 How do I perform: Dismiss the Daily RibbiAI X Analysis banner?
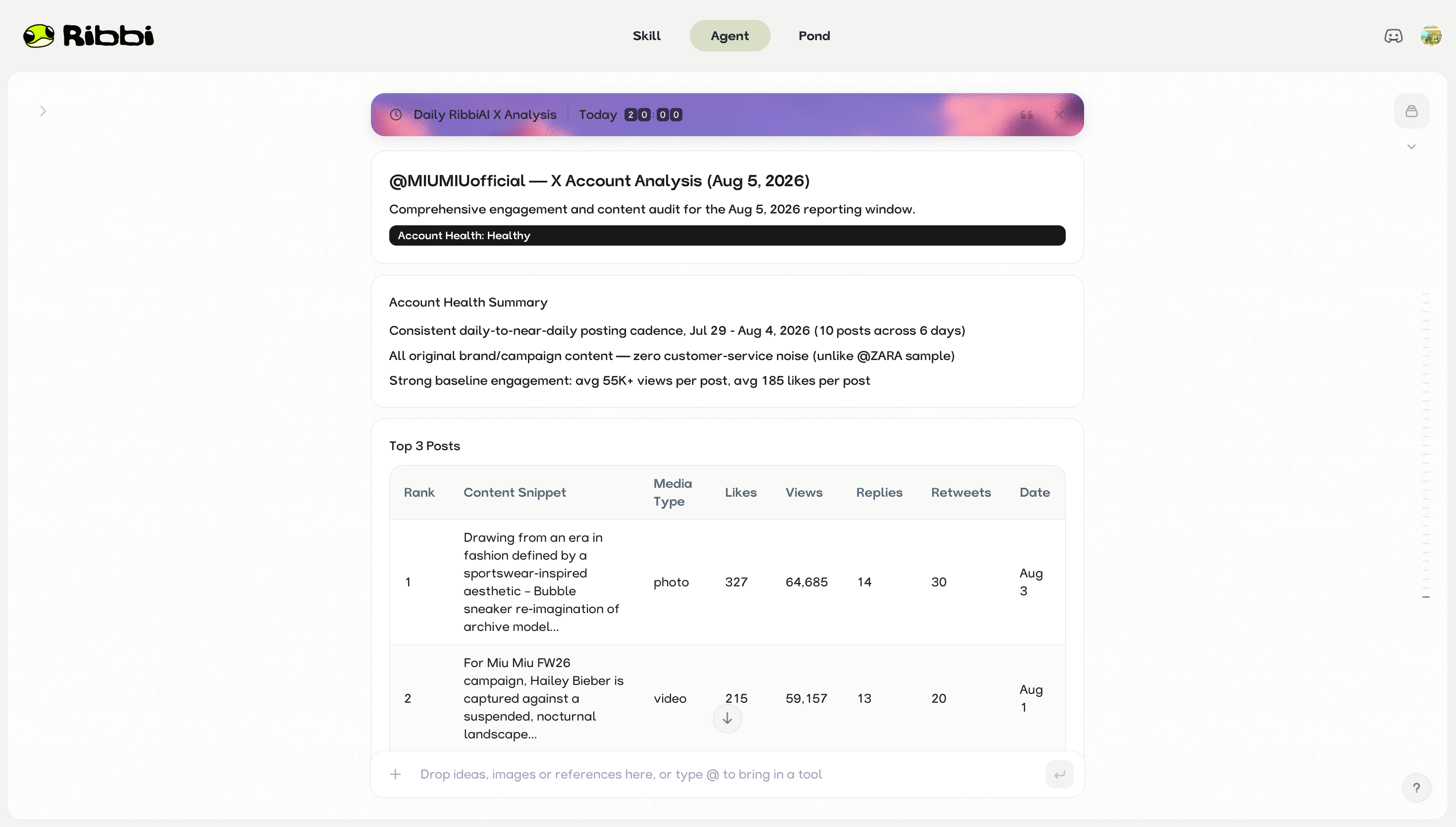pos(1059,115)
